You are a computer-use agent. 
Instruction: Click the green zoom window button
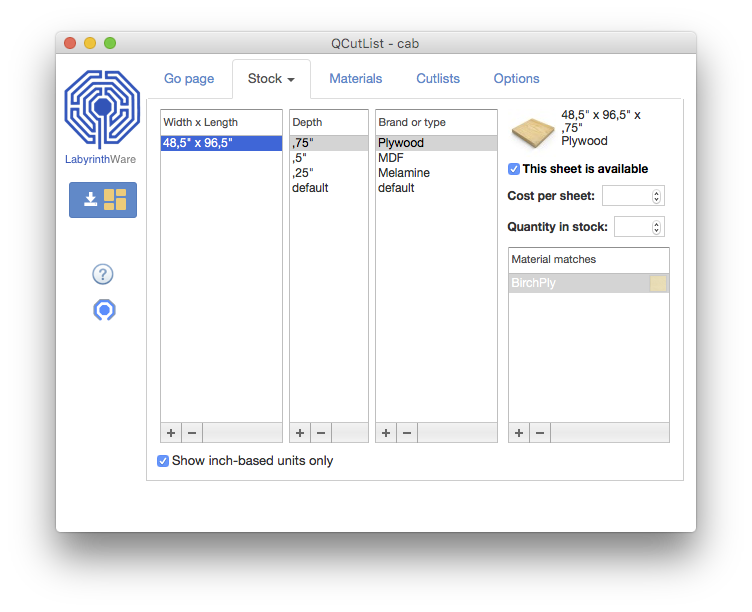coord(110,43)
